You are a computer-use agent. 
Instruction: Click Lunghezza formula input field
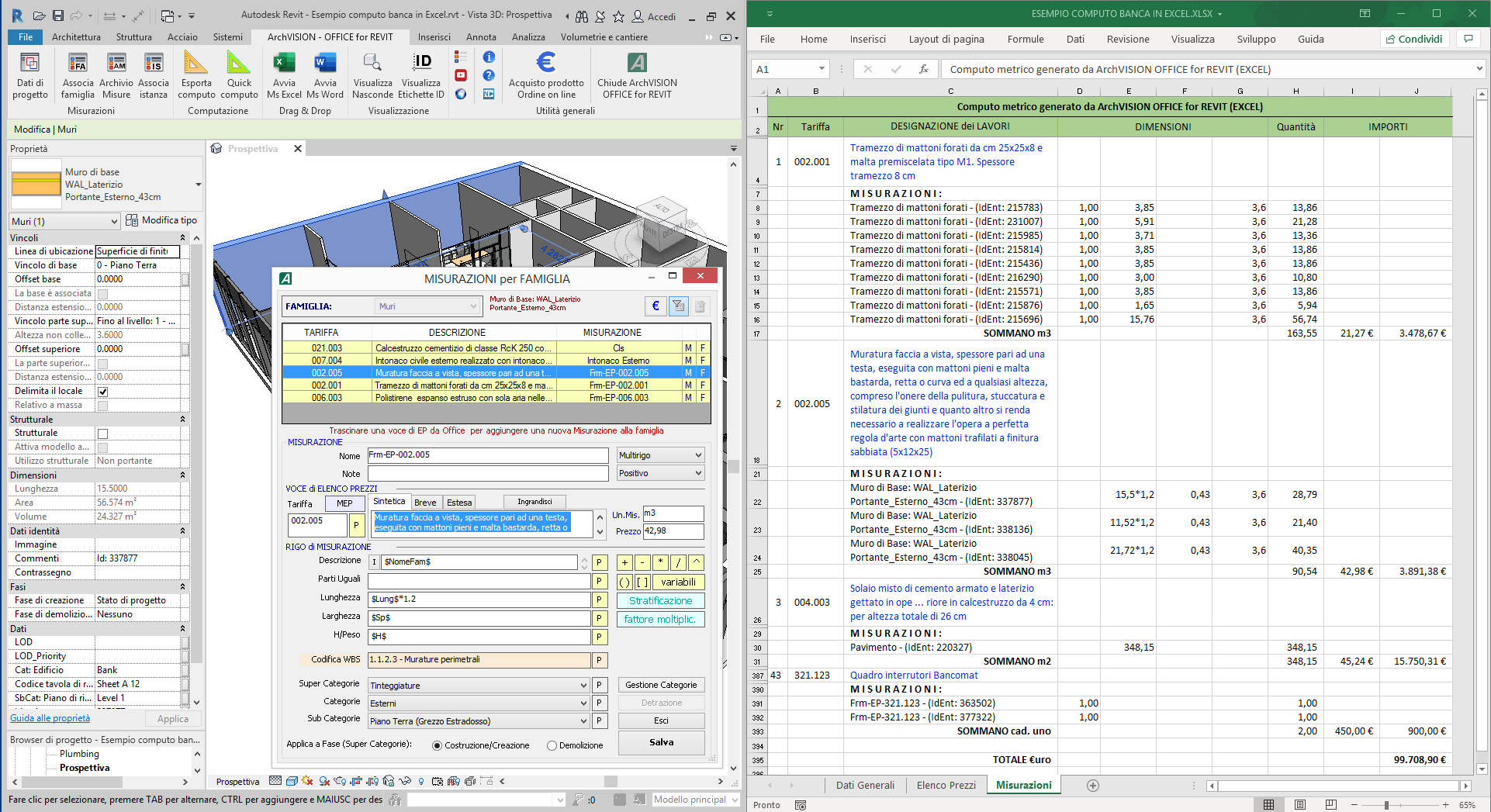[x=479, y=599]
